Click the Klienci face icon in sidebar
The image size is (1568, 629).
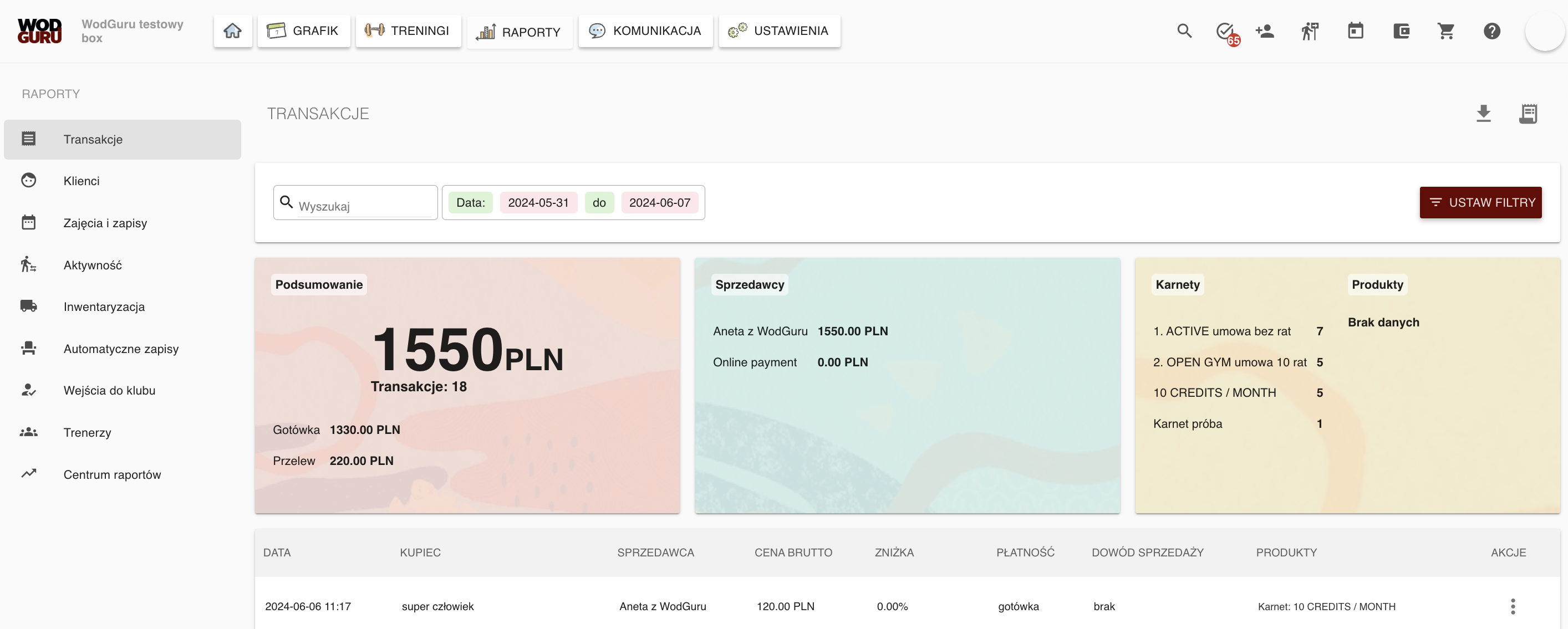click(29, 181)
